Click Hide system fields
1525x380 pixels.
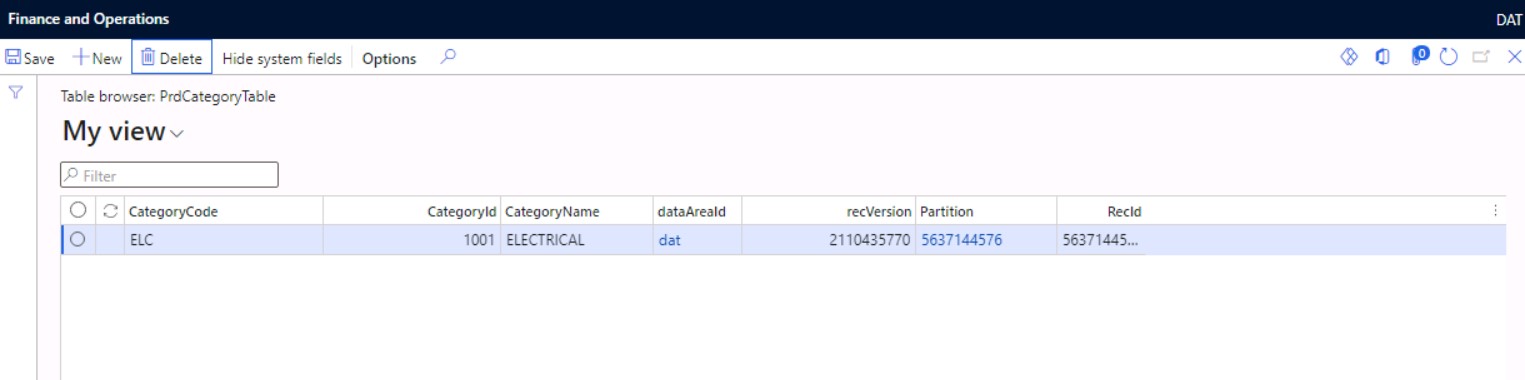tap(282, 59)
